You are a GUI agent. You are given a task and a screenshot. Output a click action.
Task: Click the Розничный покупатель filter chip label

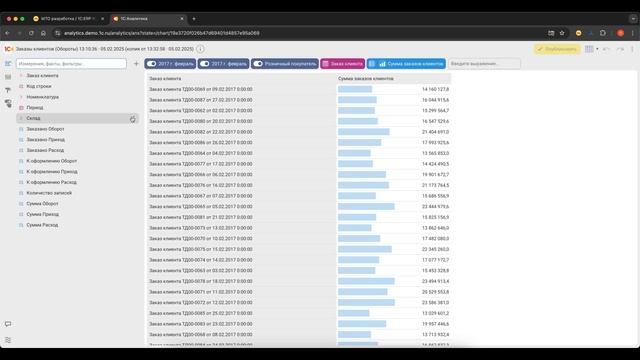290,64
